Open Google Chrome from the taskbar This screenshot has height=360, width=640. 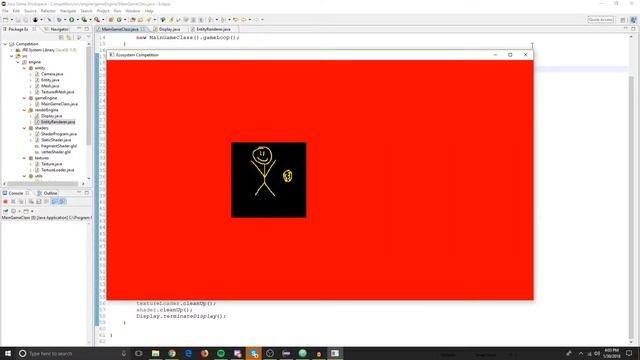point(172,353)
